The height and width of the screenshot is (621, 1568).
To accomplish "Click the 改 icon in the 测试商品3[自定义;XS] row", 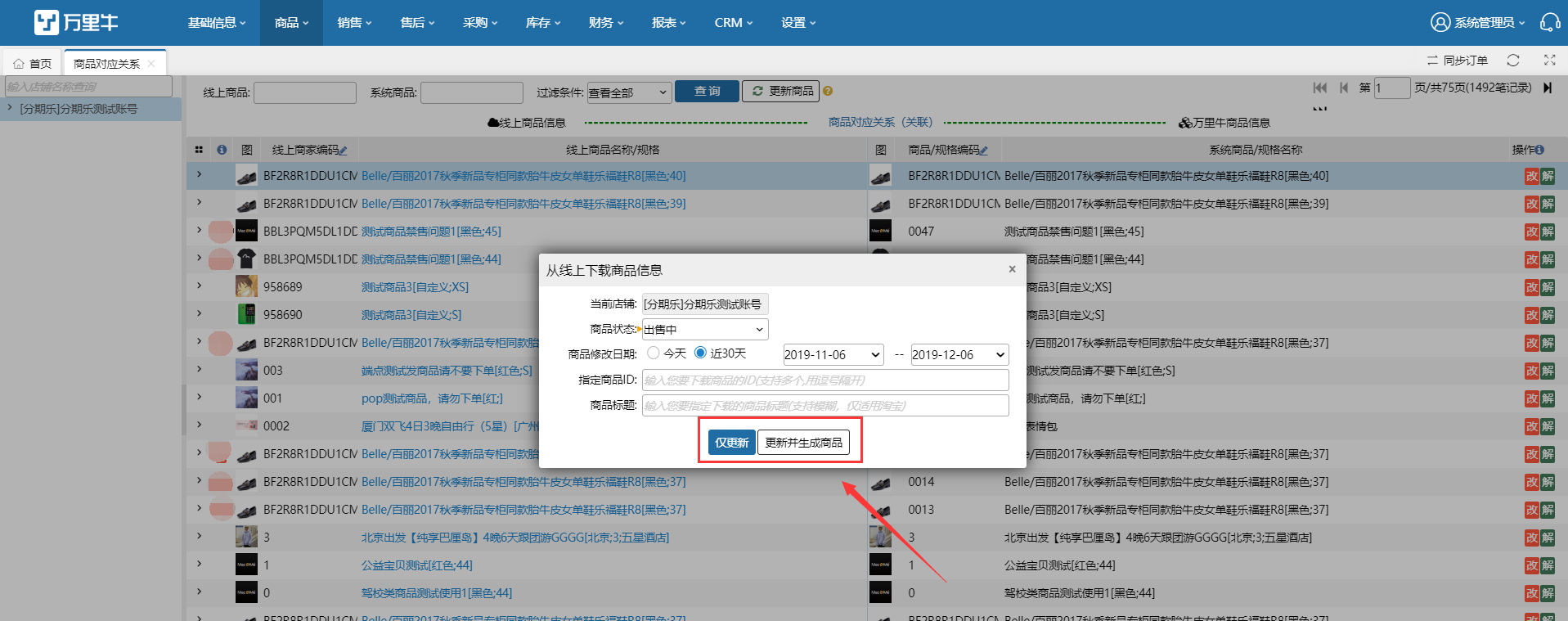I will (x=1532, y=287).
